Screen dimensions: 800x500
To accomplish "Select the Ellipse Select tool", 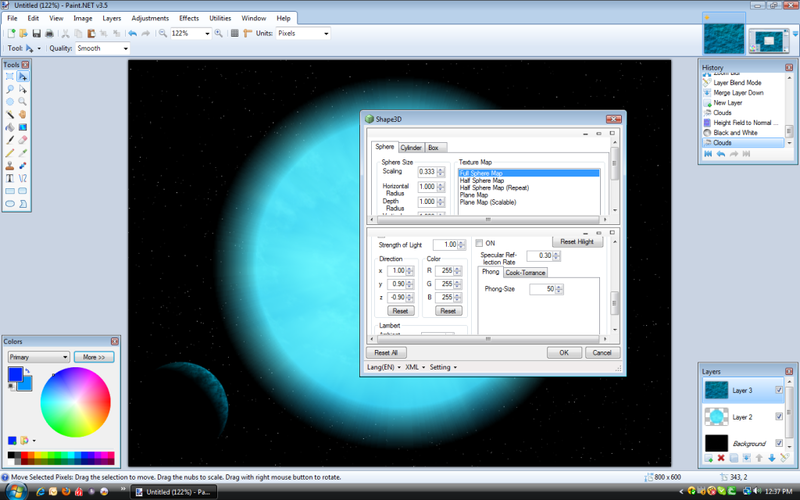I will pyautogui.click(x=10, y=102).
